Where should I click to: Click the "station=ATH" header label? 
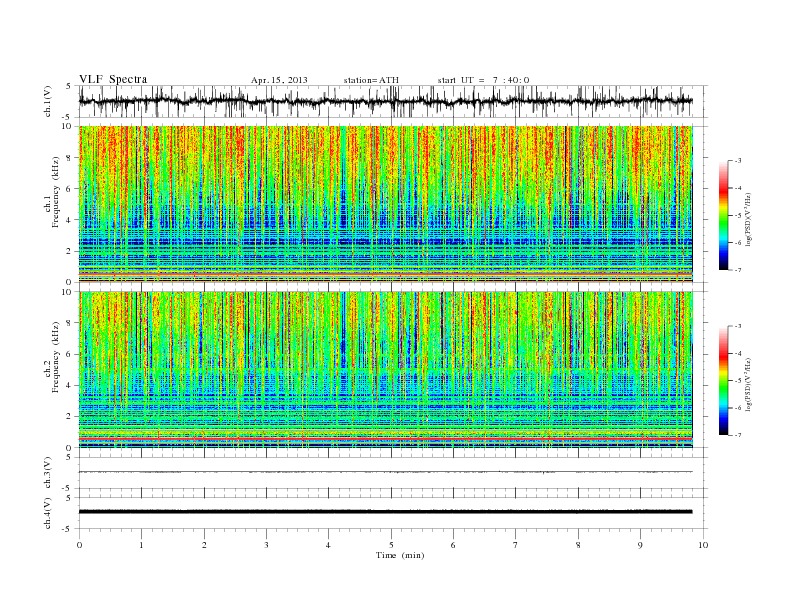(371, 80)
